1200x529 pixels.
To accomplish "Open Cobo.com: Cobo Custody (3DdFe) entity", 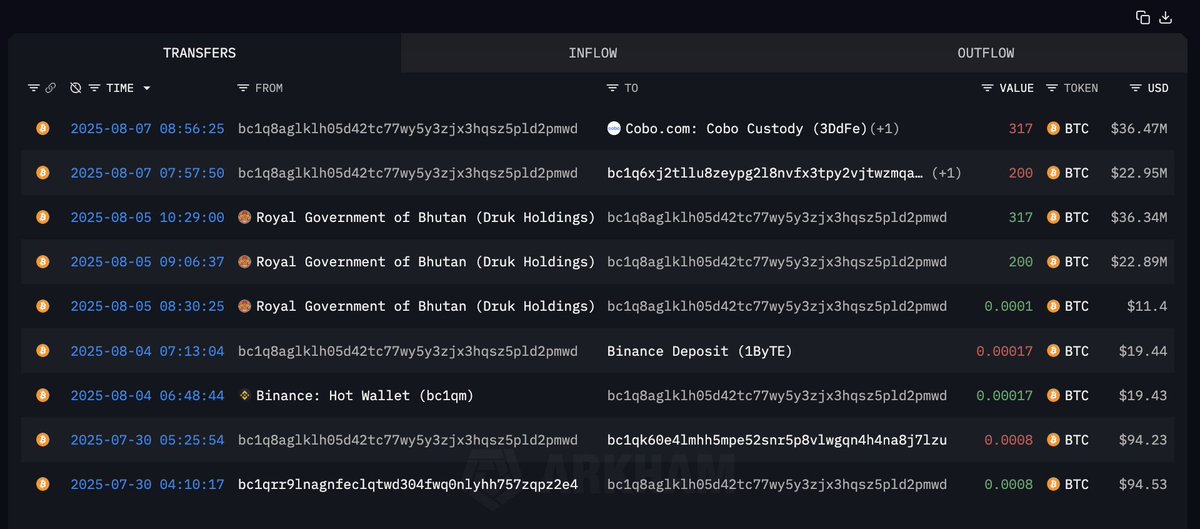I will [746, 128].
